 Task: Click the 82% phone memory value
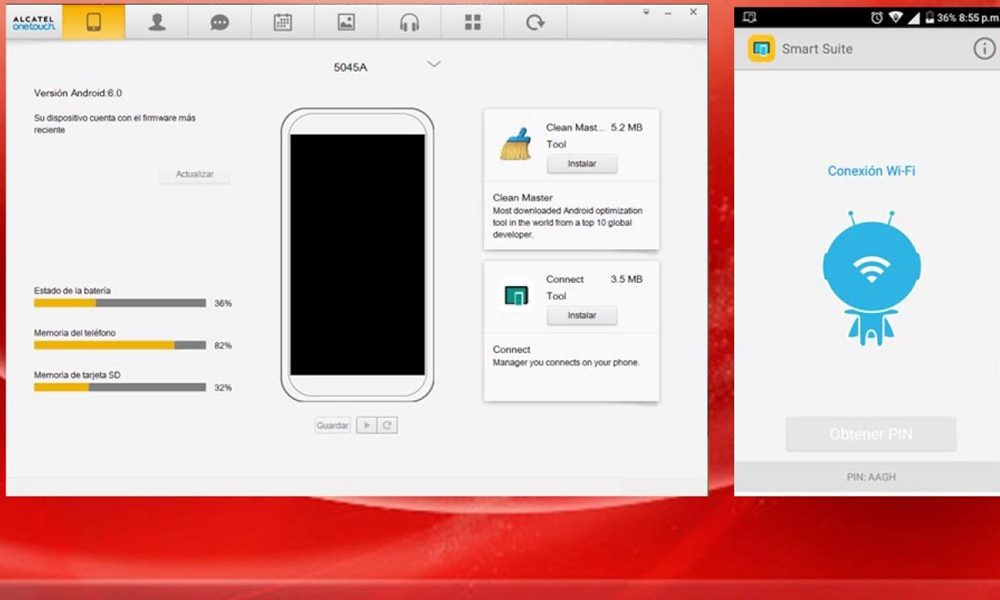click(223, 346)
